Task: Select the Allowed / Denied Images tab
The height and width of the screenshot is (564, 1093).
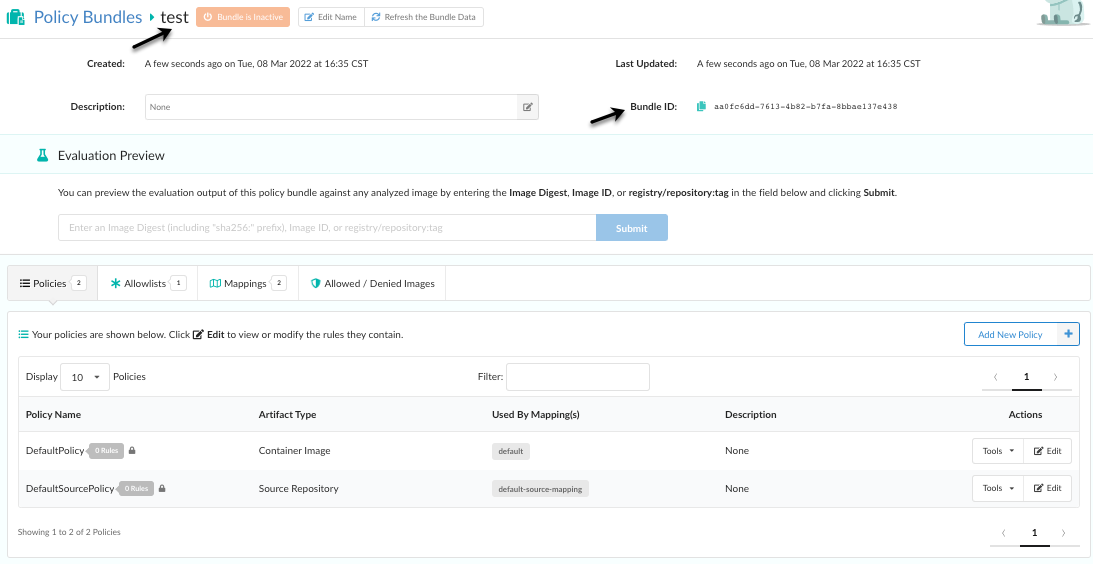Action: click(x=372, y=284)
